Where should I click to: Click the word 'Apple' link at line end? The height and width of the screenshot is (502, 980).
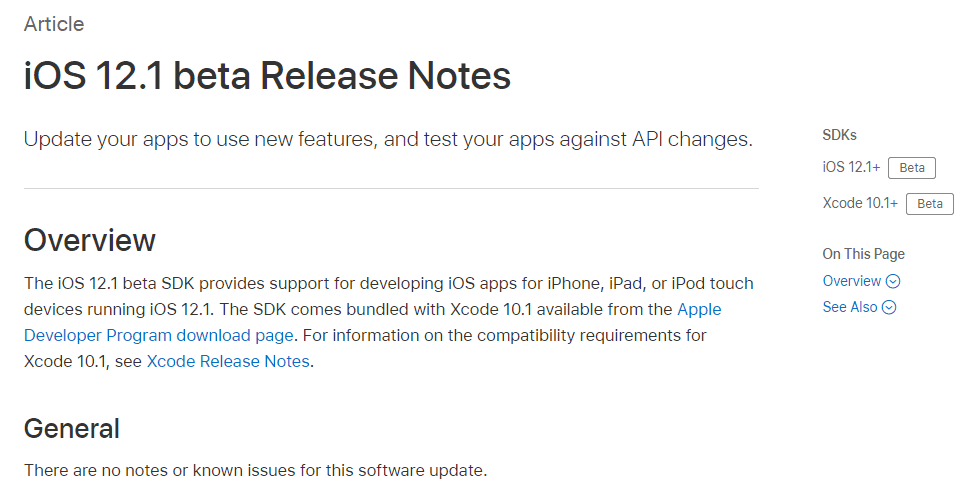(699, 309)
